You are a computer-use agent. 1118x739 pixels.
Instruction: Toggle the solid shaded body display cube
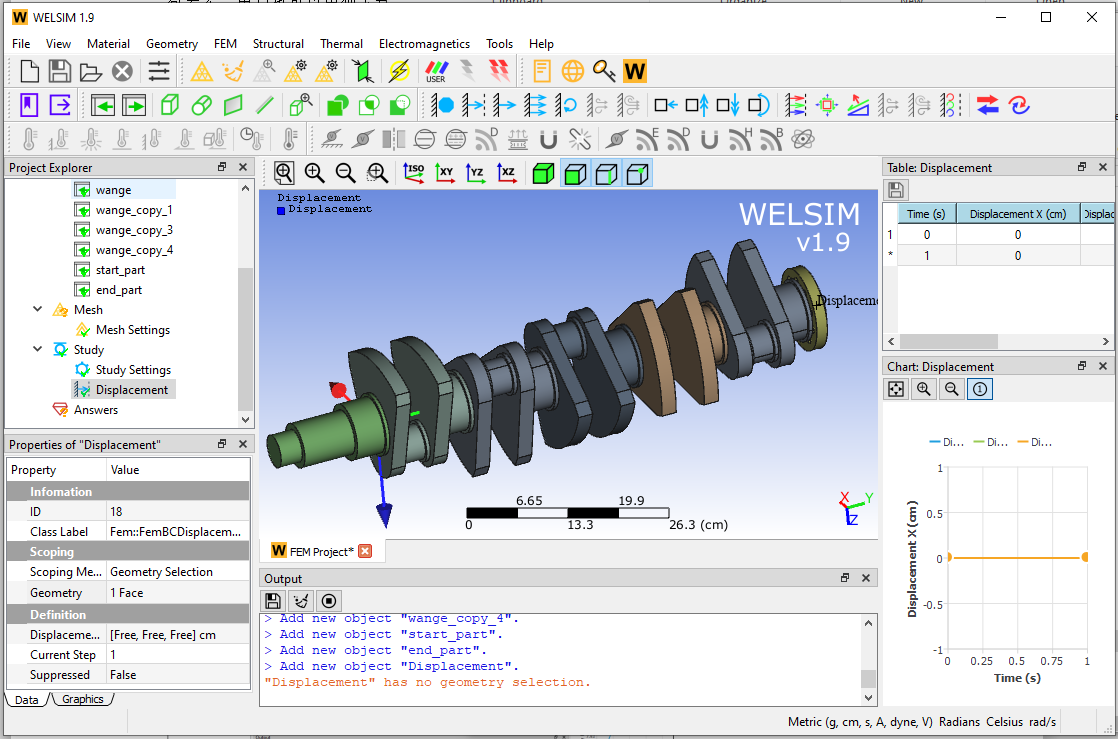[x=543, y=174]
